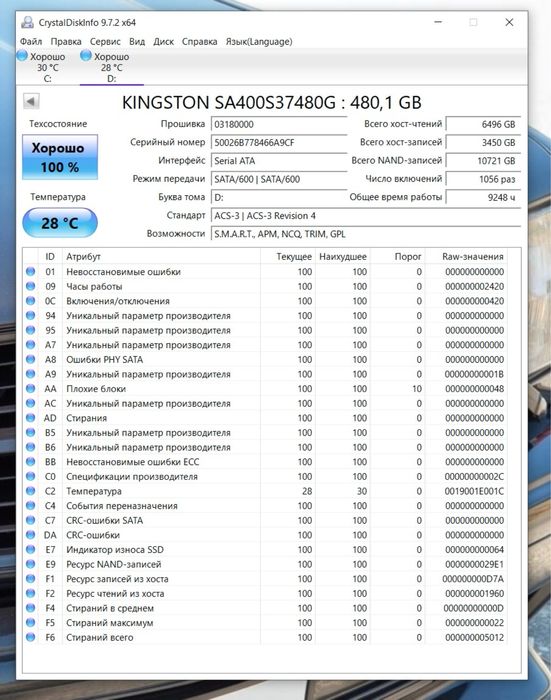Click the status dot of attribute B6
Viewport: 551px width, 700px height.
[30, 447]
